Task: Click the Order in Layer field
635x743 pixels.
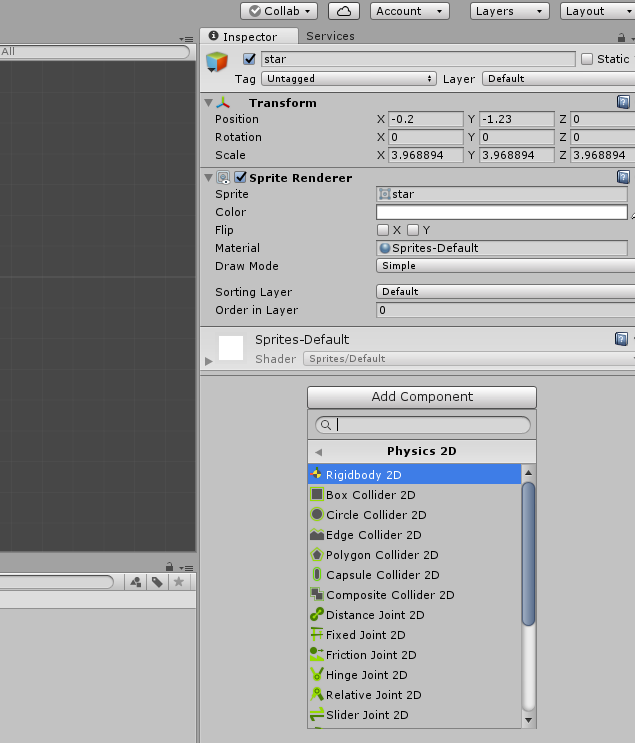Action: point(506,310)
